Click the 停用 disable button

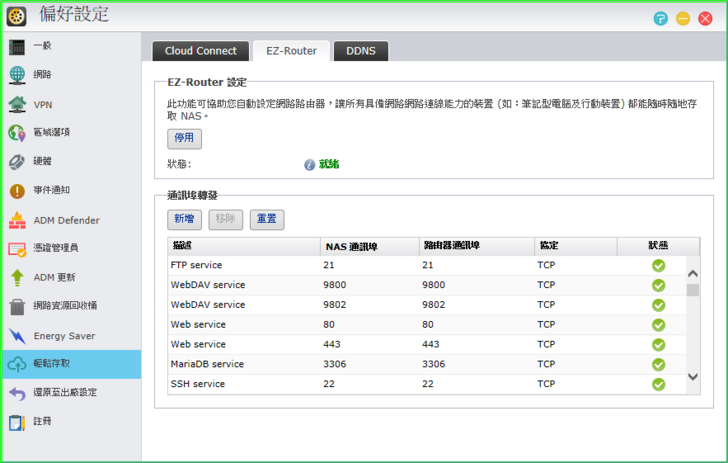[x=184, y=139]
